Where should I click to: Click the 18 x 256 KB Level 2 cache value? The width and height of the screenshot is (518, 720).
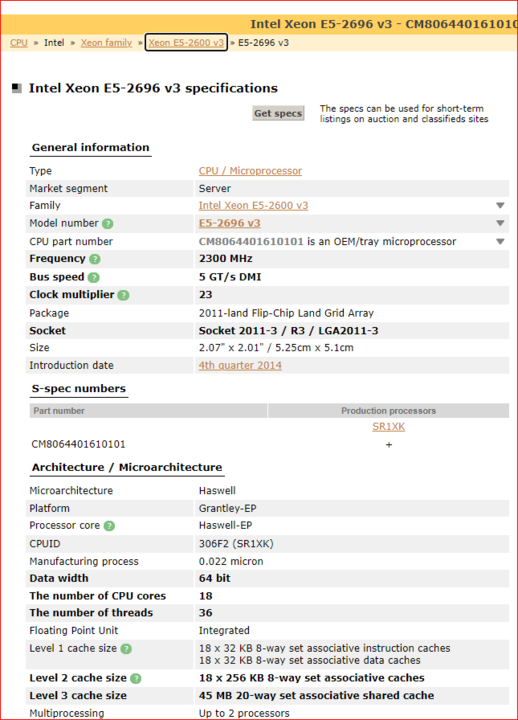311,678
